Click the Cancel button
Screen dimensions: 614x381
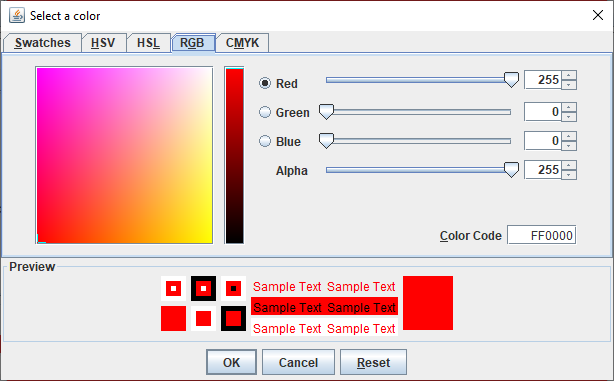point(298,362)
